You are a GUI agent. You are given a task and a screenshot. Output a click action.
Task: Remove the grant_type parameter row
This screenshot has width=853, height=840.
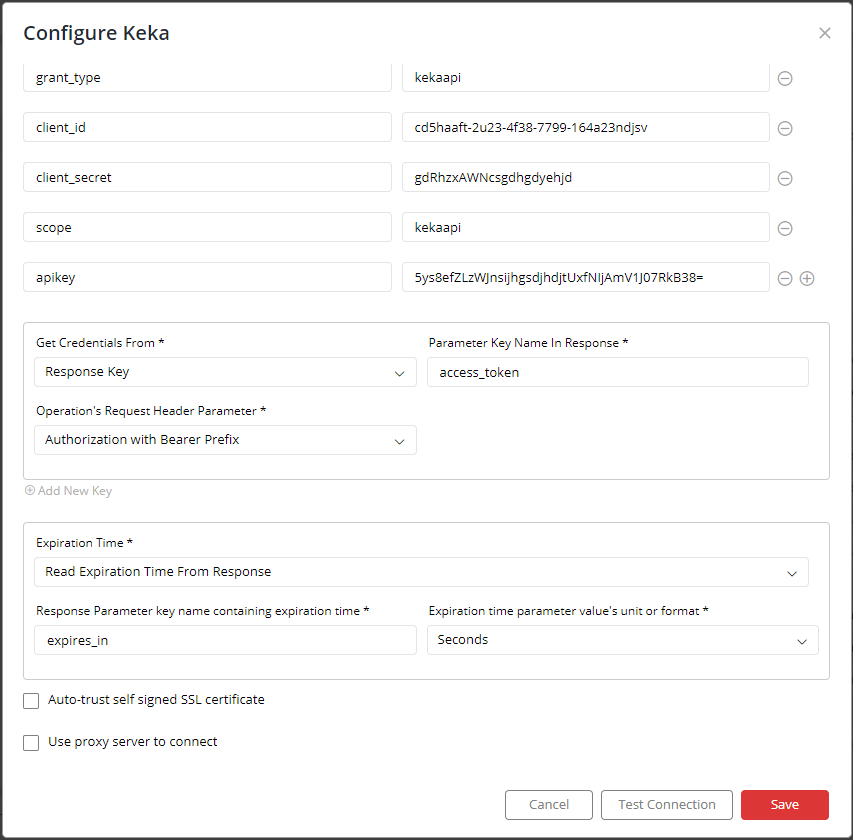coord(784,78)
